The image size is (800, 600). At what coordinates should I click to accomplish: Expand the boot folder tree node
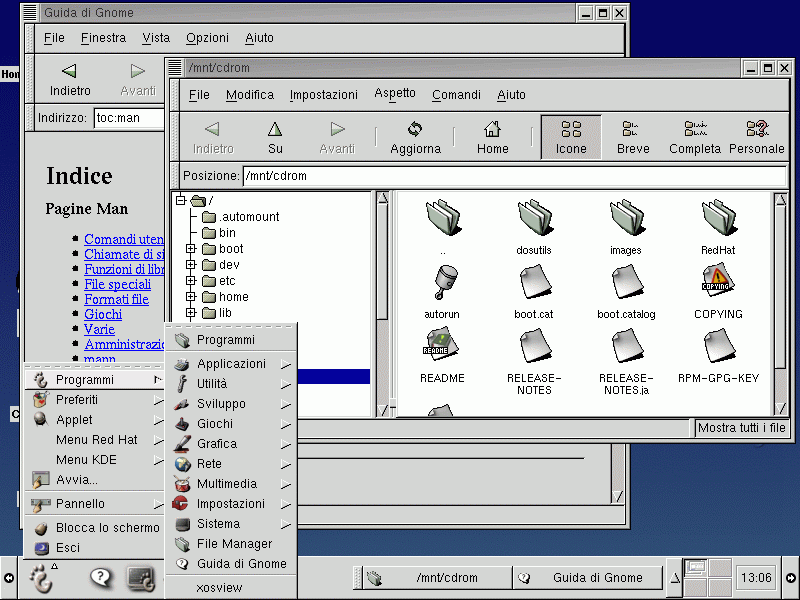pos(191,249)
